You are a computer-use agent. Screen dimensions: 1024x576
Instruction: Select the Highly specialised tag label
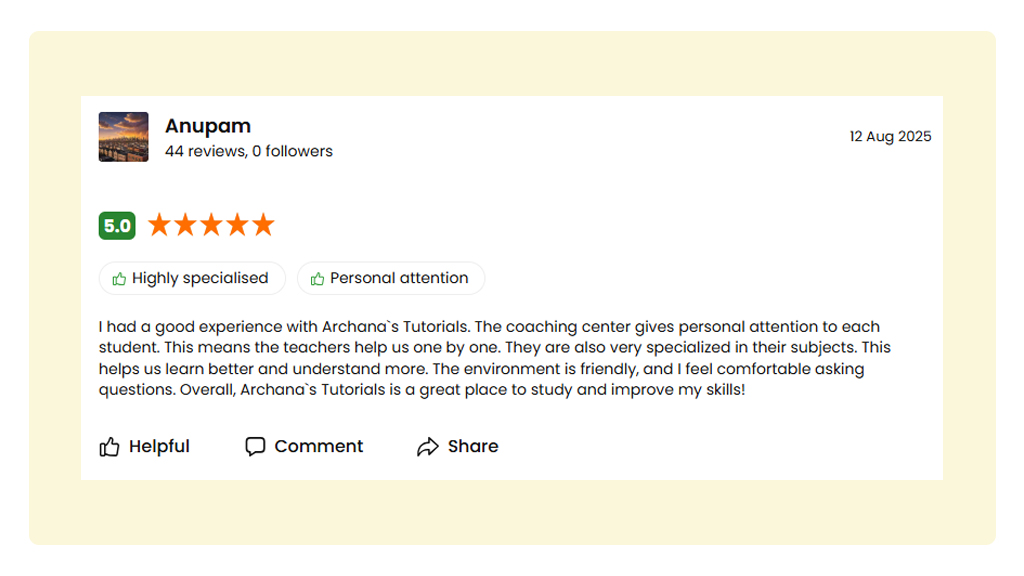200,278
